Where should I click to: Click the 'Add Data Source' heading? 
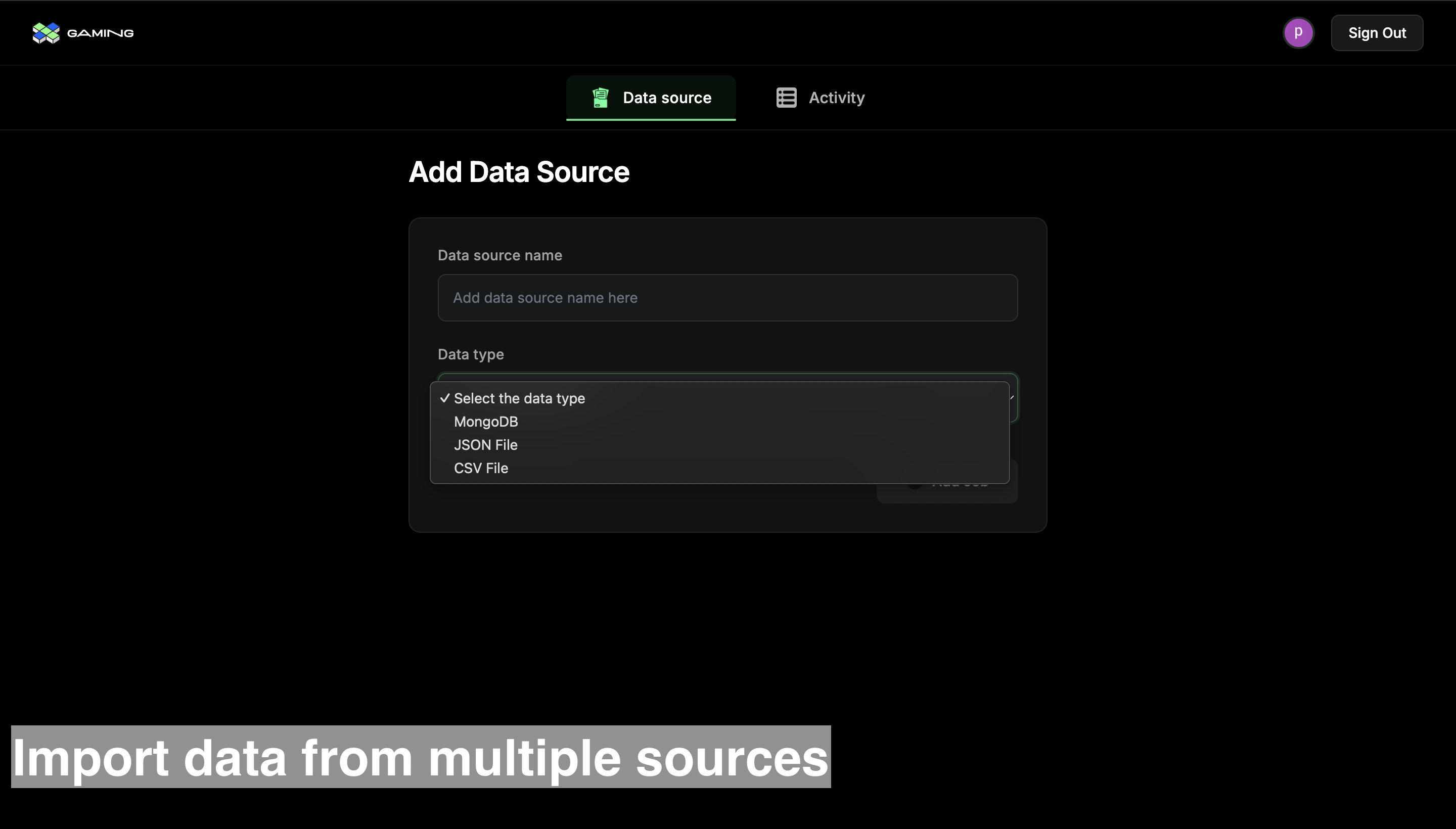(519, 172)
